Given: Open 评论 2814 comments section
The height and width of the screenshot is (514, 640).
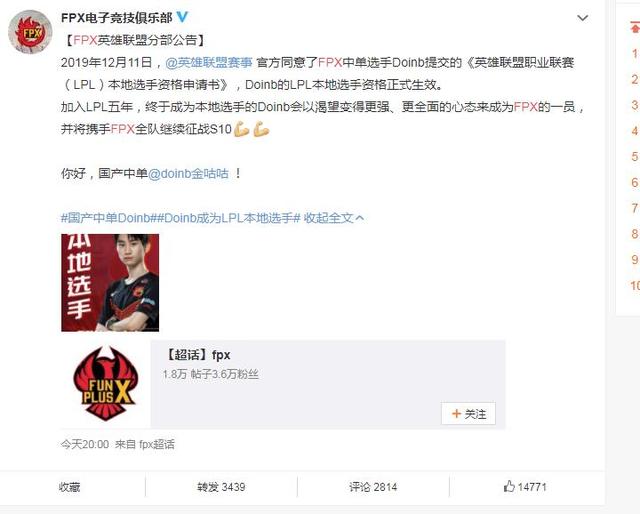Looking at the screenshot, I should tap(373, 487).
